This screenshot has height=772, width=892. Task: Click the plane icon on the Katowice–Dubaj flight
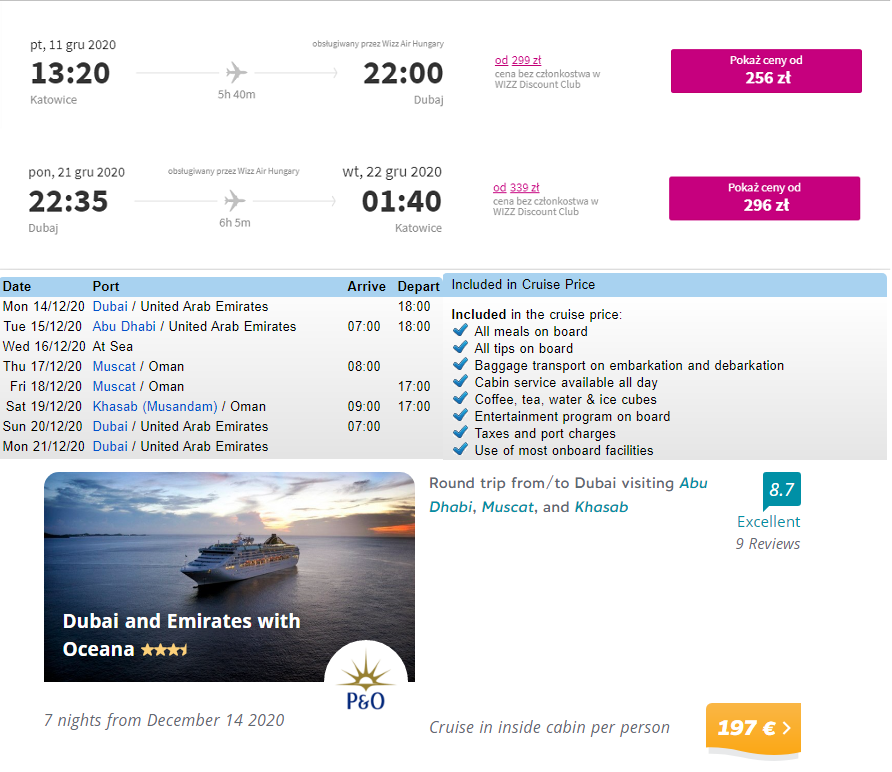tap(236, 73)
